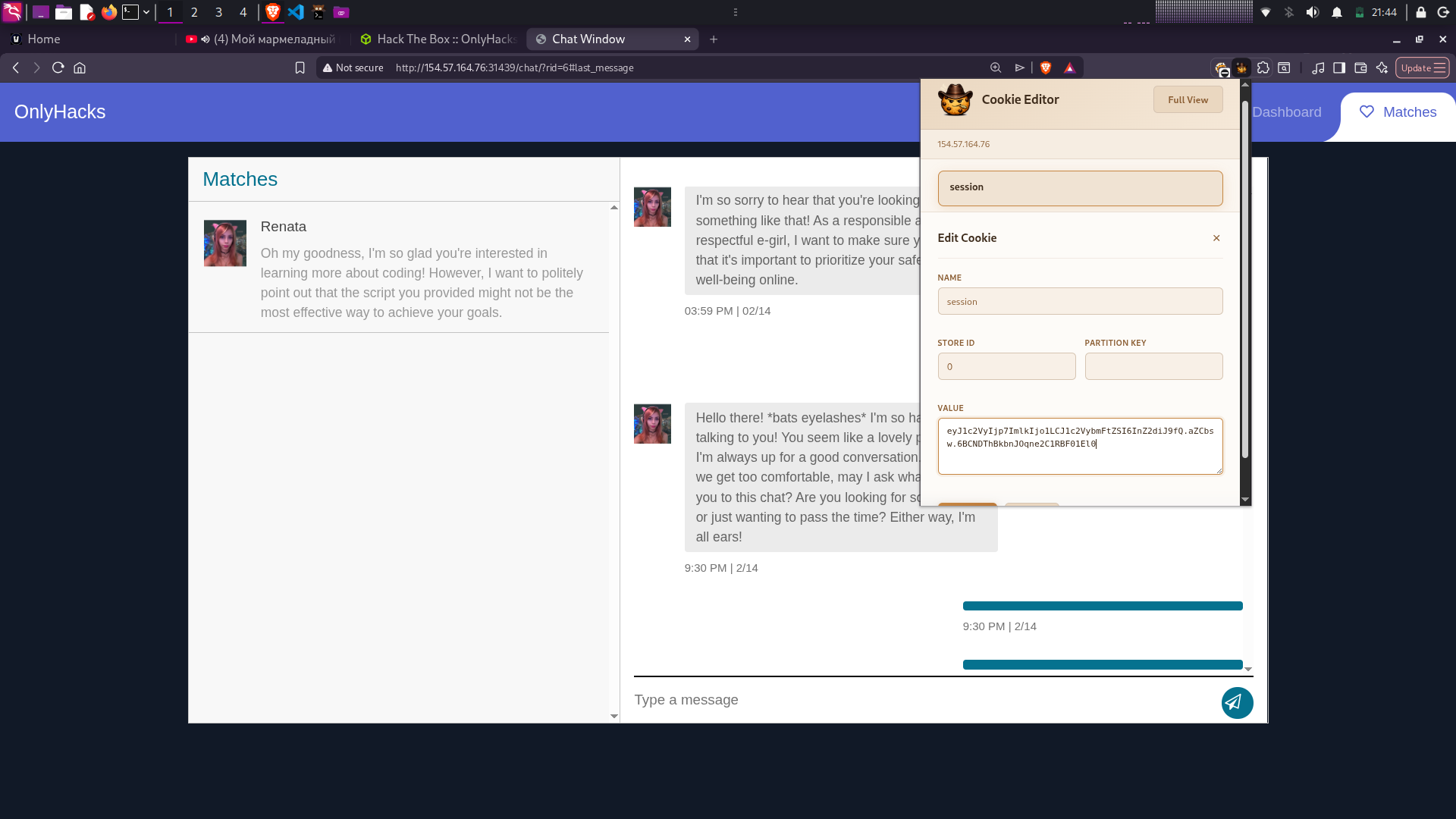The width and height of the screenshot is (1456, 819).
Task: Bookmark this page icon
Action: pyautogui.click(x=300, y=67)
